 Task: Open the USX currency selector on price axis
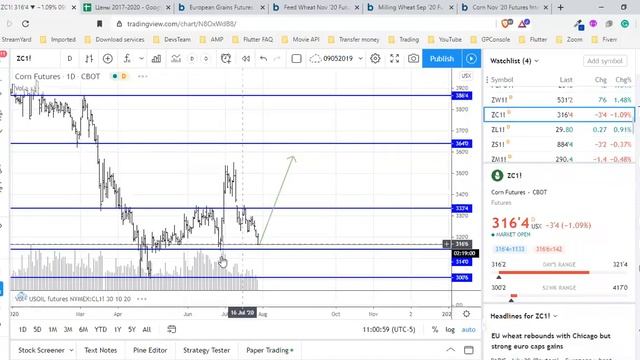coord(466,76)
